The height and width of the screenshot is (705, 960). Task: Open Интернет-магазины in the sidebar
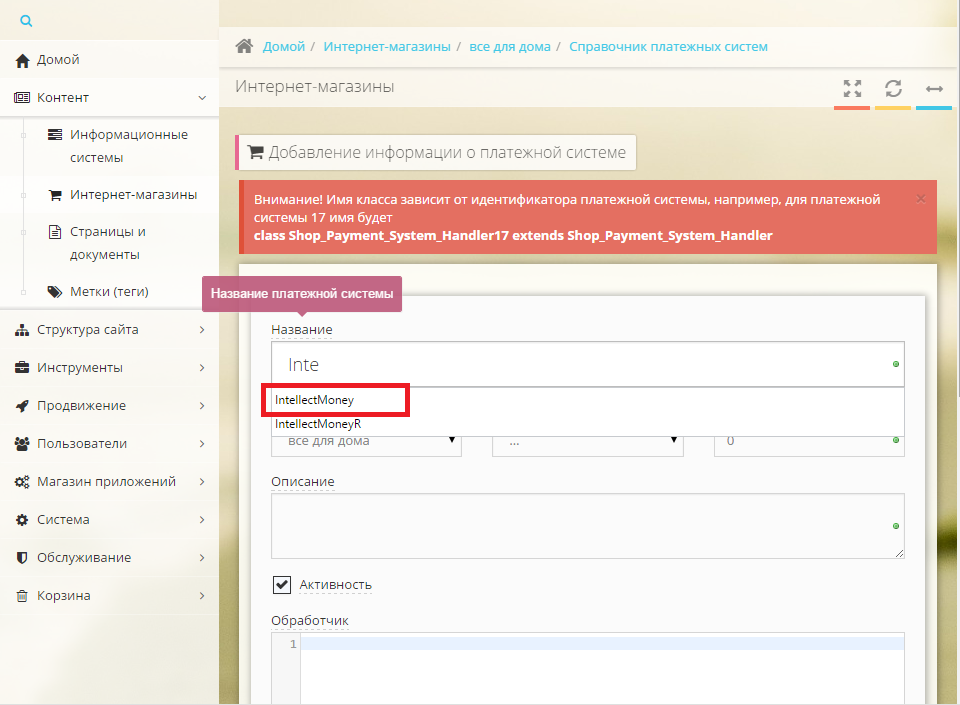133,195
